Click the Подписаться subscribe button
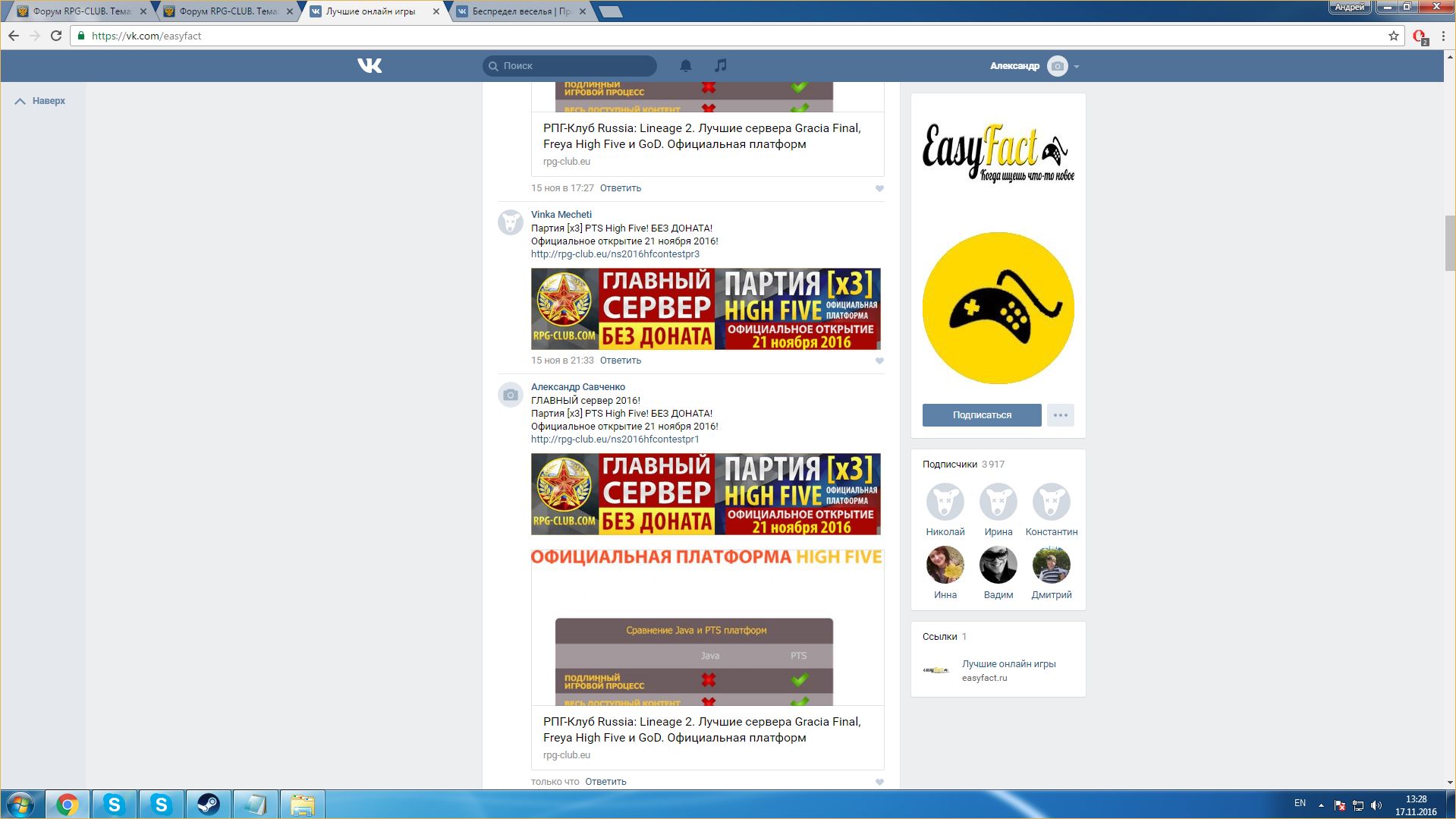1456x819 pixels. [982, 415]
